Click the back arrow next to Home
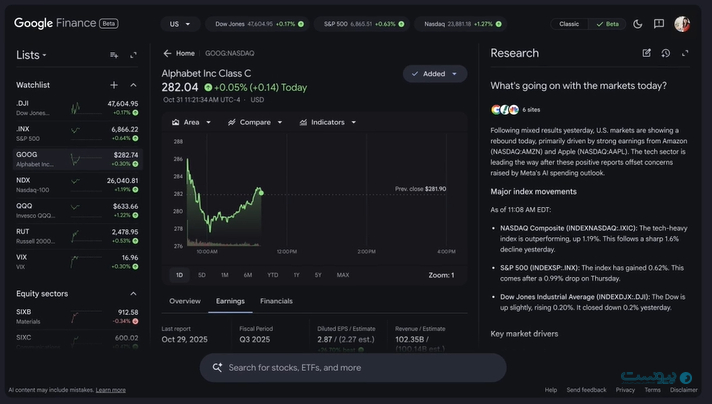The image size is (712, 404). point(168,53)
